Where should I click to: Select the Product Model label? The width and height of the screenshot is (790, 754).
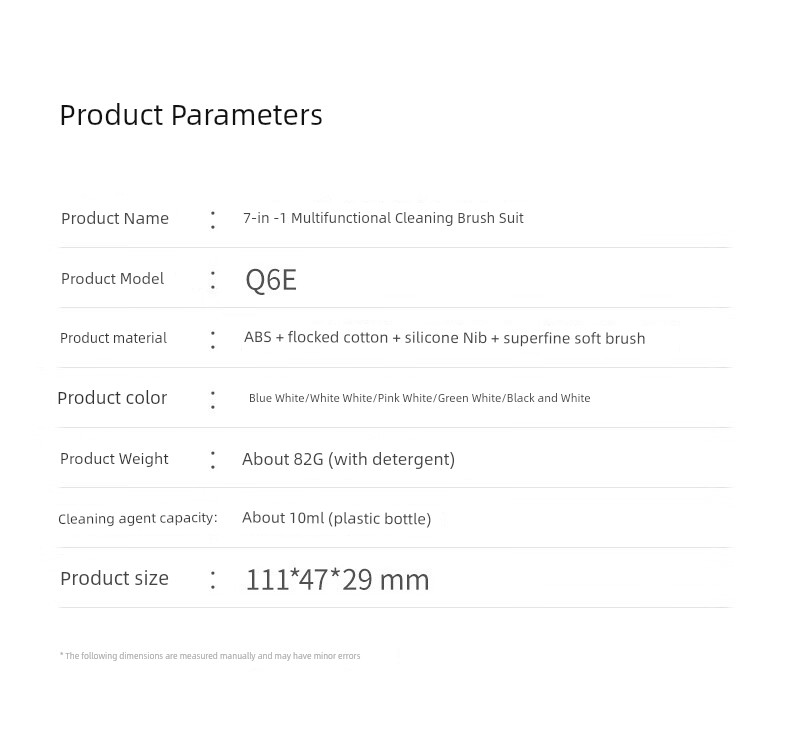point(112,279)
